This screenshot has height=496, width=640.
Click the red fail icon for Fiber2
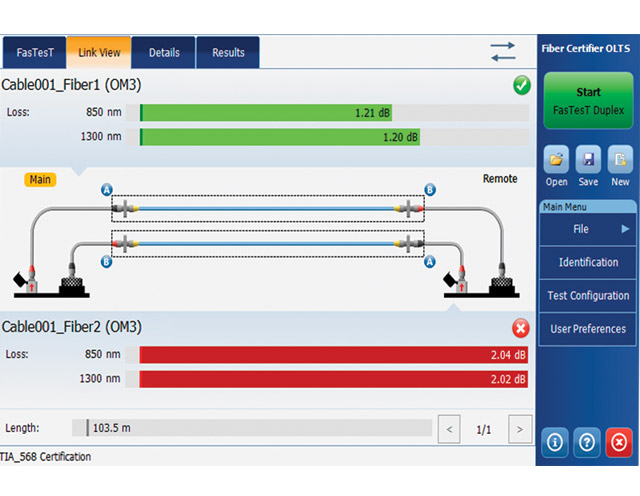click(x=521, y=328)
